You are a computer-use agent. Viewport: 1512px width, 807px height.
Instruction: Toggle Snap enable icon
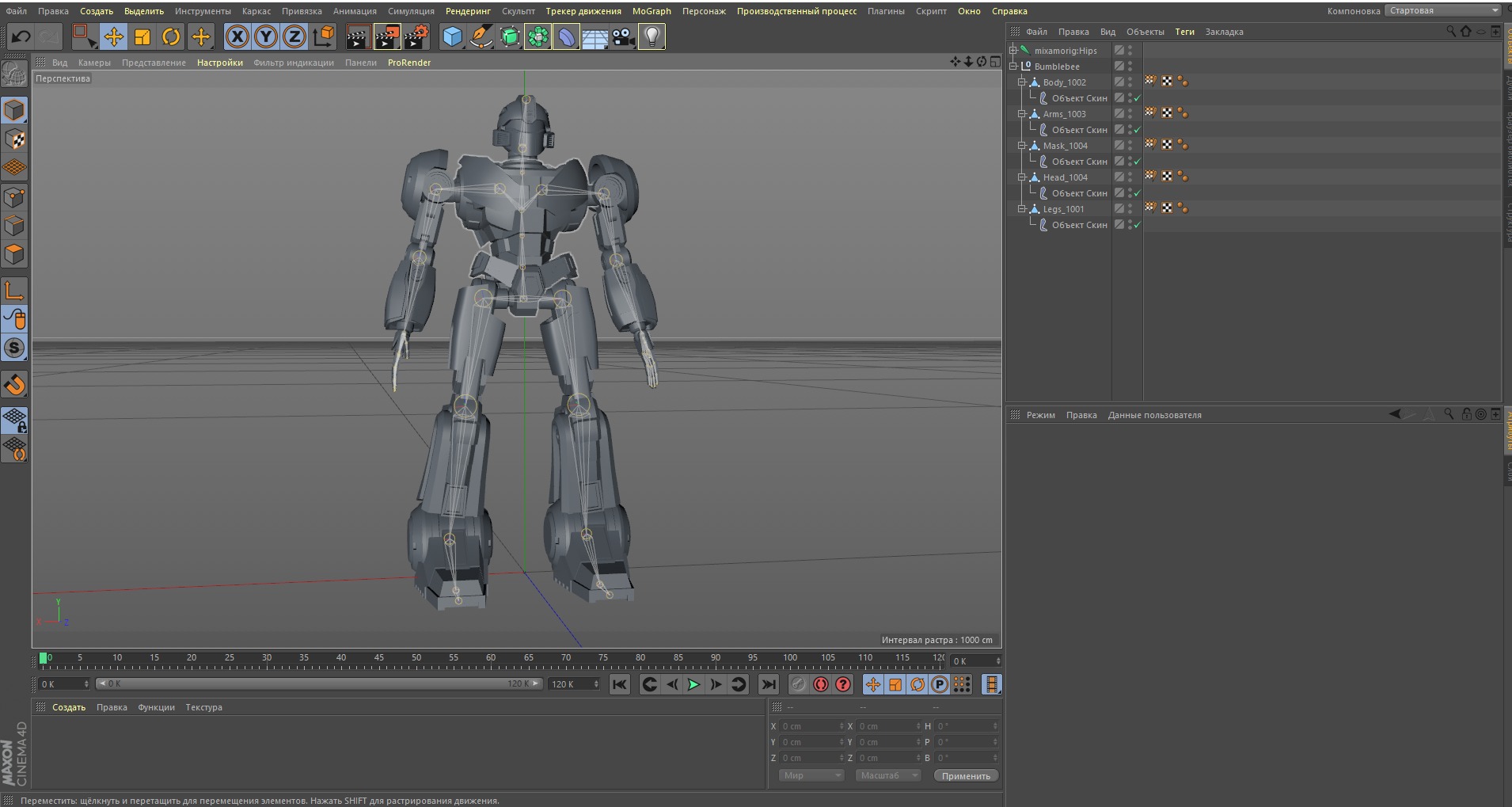14,385
